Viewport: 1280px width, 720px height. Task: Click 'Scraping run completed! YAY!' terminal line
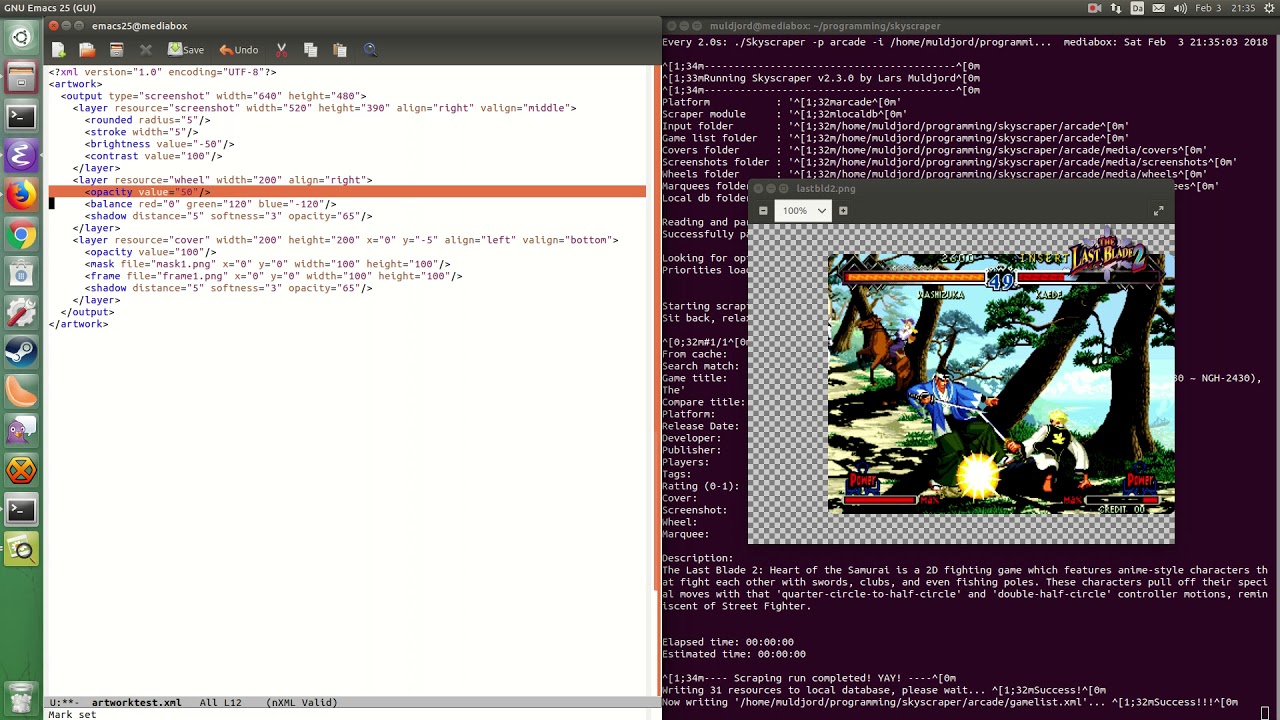808,678
